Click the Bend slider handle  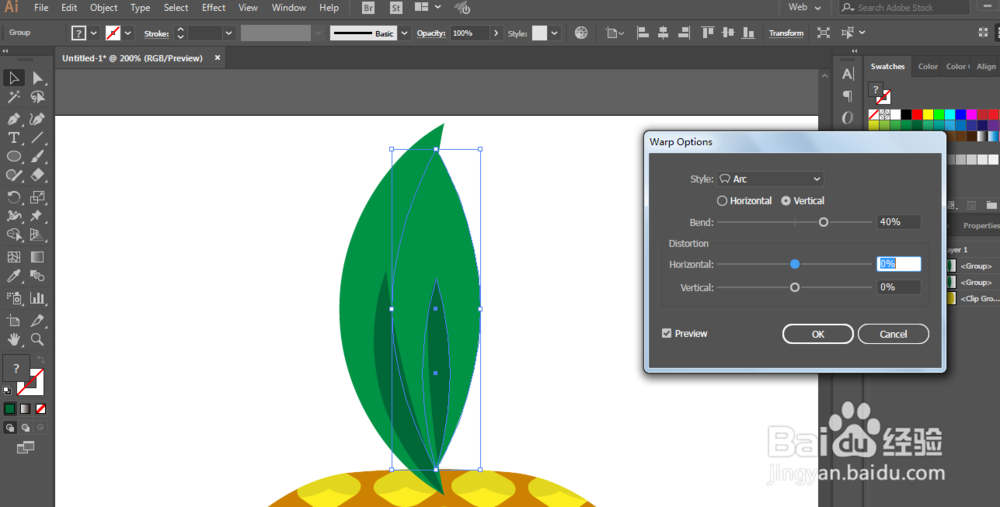(823, 222)
